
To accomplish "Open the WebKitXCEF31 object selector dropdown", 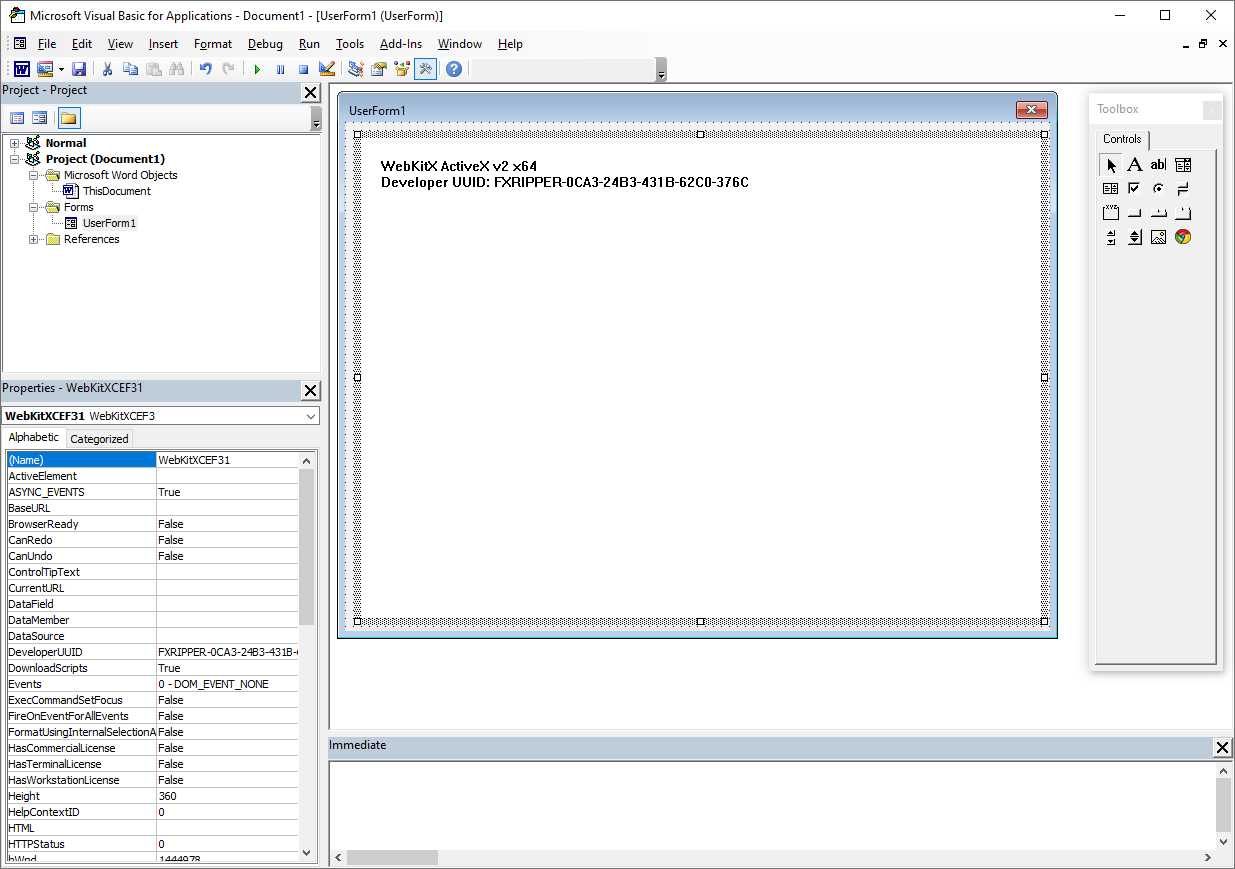I will (x=311, y=416).
